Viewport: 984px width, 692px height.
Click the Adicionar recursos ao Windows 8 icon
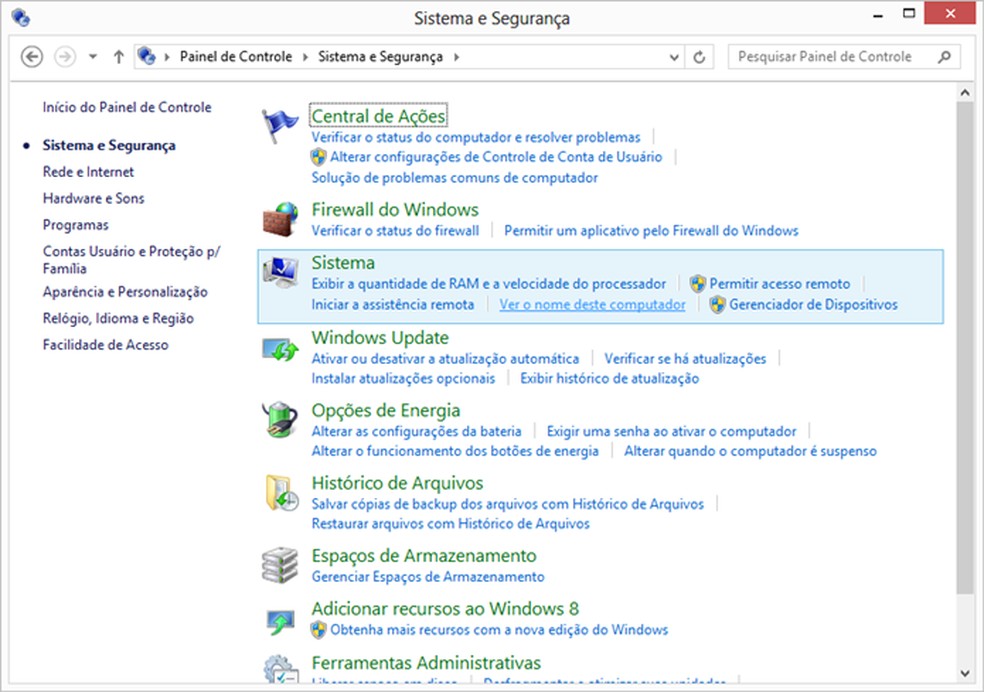[x=280, y=621]
